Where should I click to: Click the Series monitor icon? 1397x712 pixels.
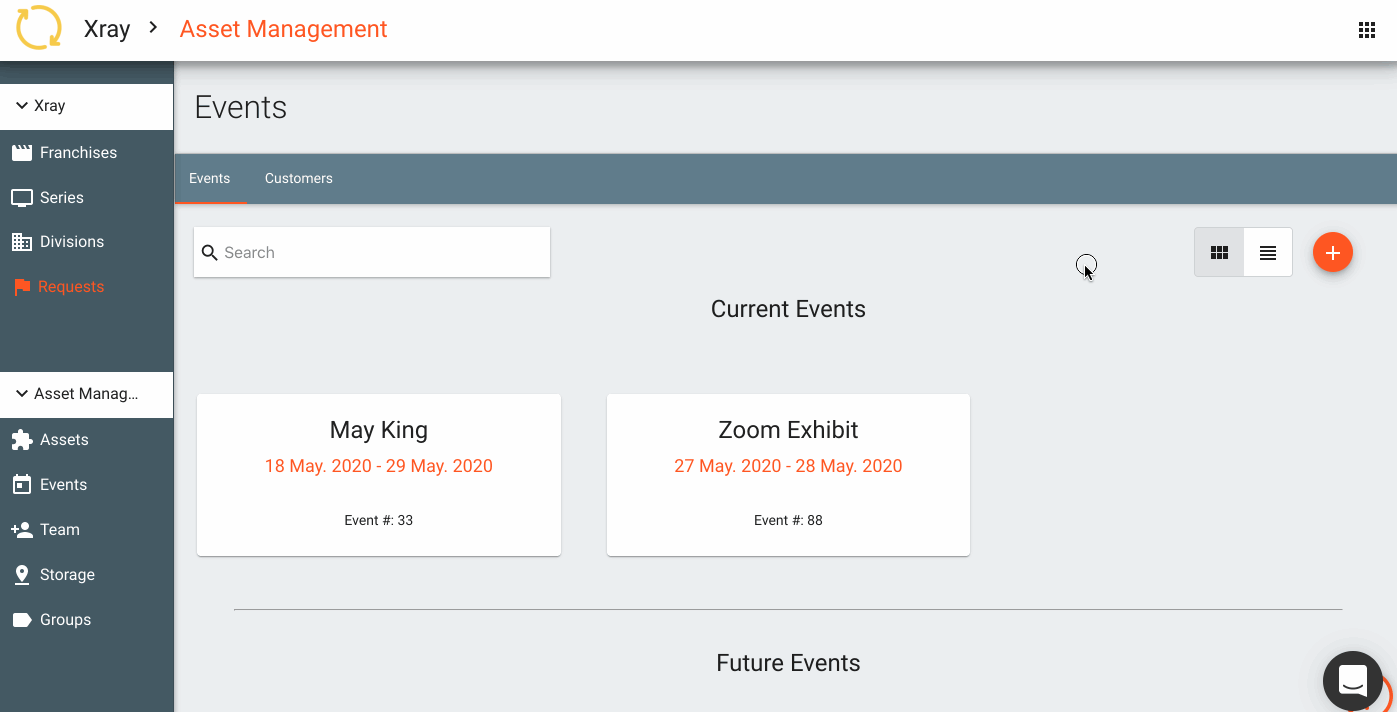pos(22,198)
